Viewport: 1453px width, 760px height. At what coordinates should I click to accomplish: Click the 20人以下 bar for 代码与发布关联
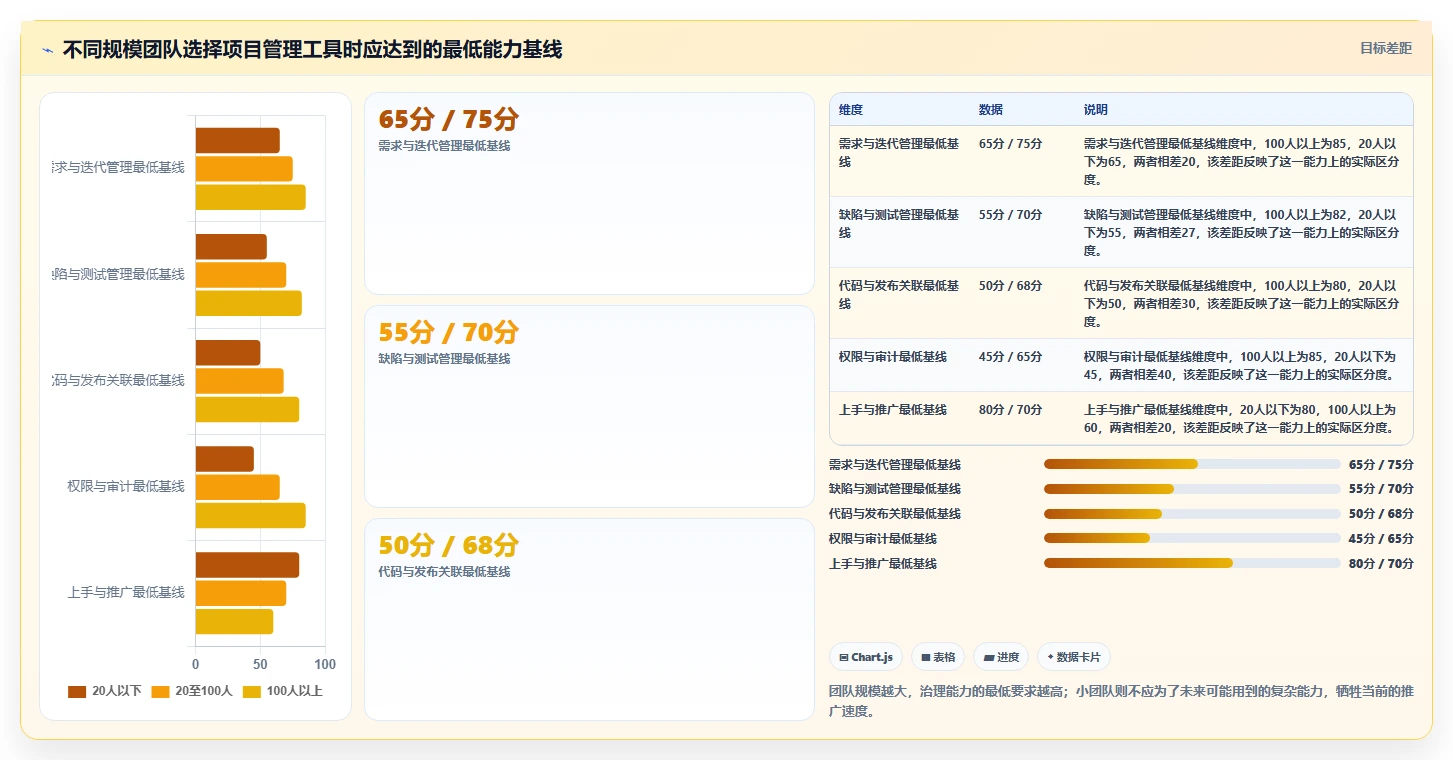[228, 353]
